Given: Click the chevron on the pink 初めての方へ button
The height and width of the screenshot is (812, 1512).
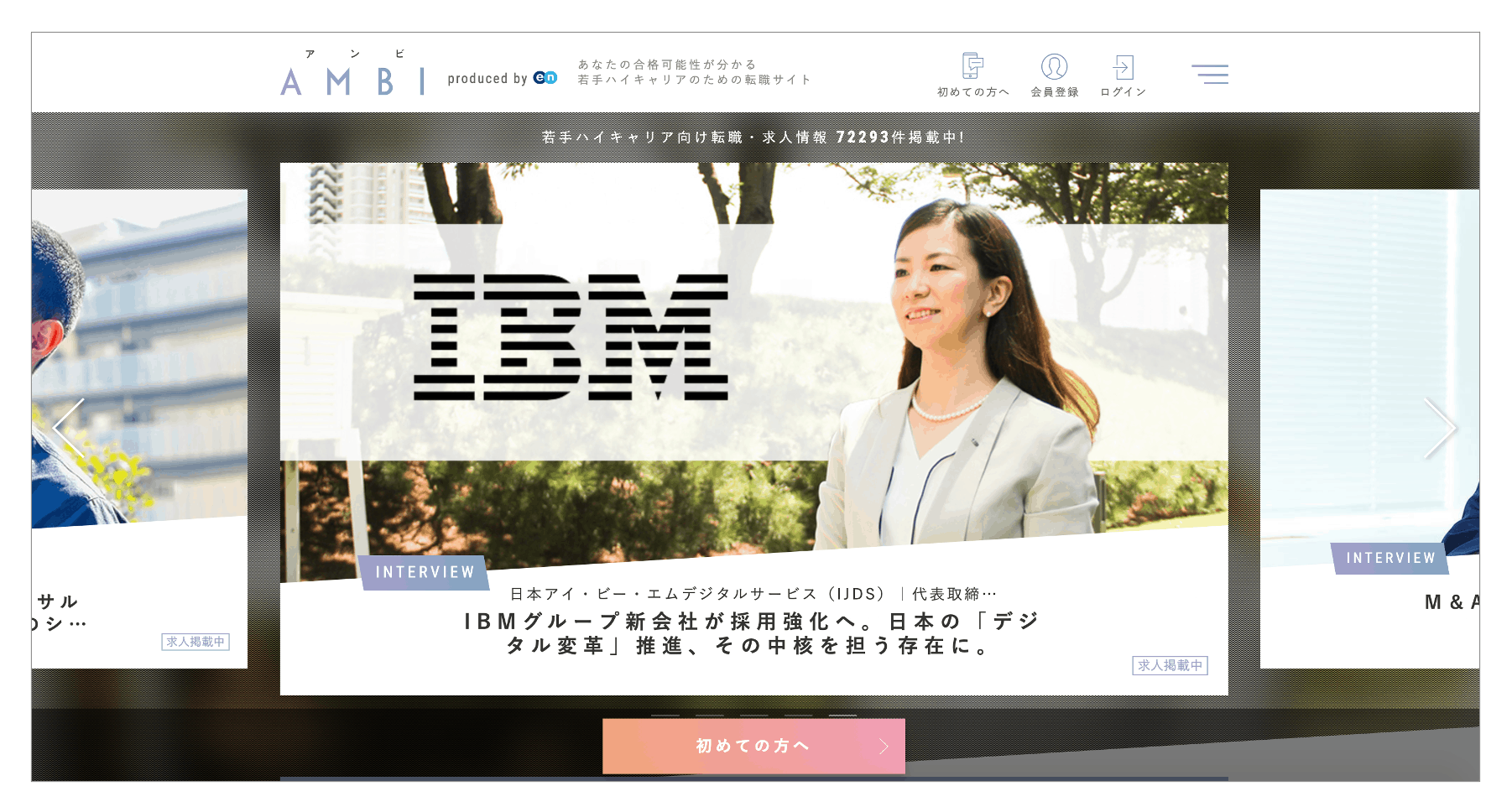Looking at the screenshot, I should 884,747.
